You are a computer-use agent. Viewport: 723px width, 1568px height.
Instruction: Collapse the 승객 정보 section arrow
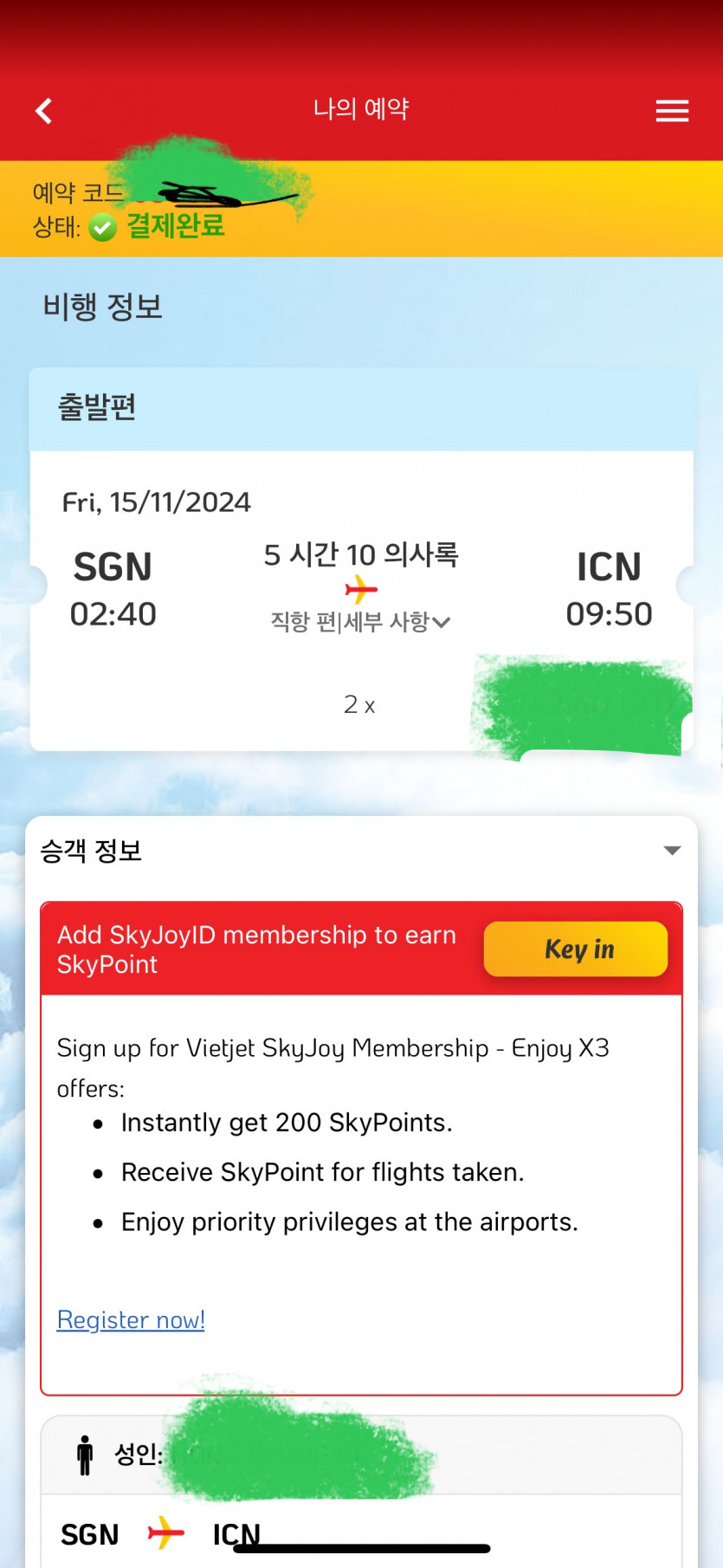coord(672,851)
